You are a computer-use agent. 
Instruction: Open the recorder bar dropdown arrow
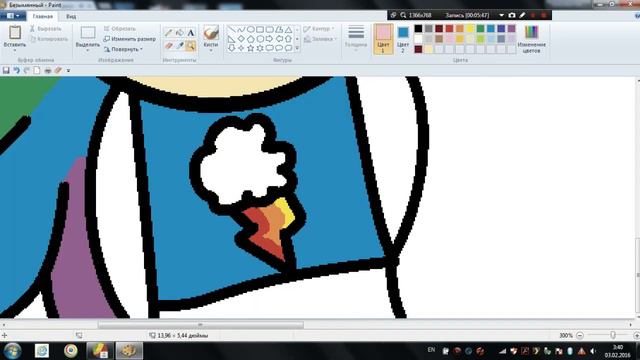coord(501,15)
